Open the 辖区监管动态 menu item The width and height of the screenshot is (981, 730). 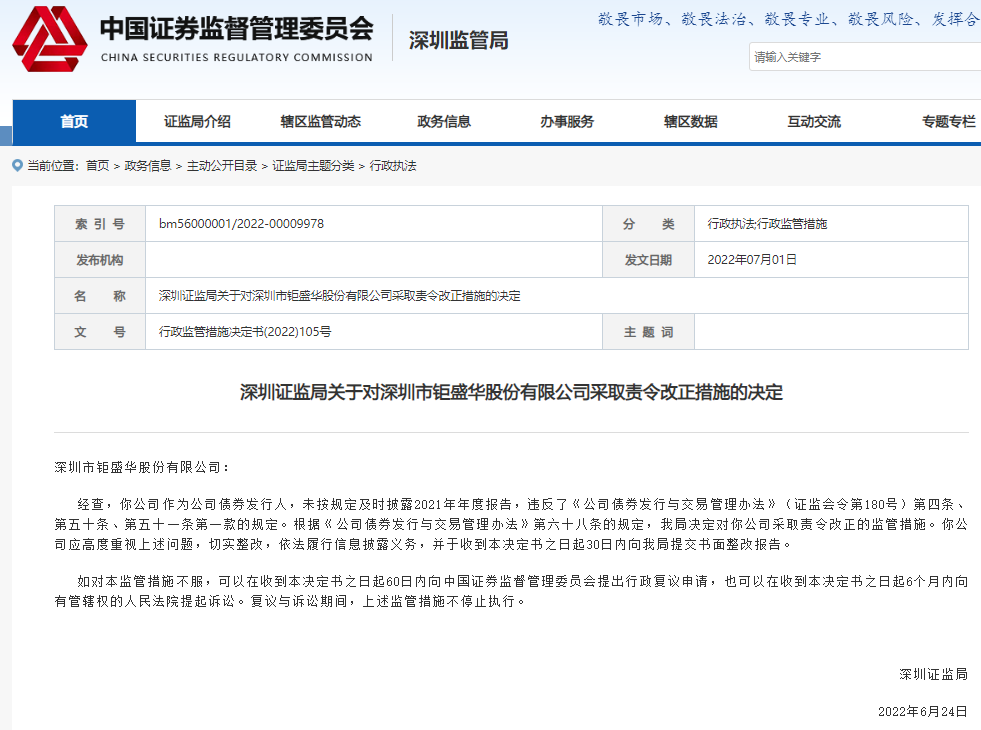pyautogui.click(x=320, y=121)
